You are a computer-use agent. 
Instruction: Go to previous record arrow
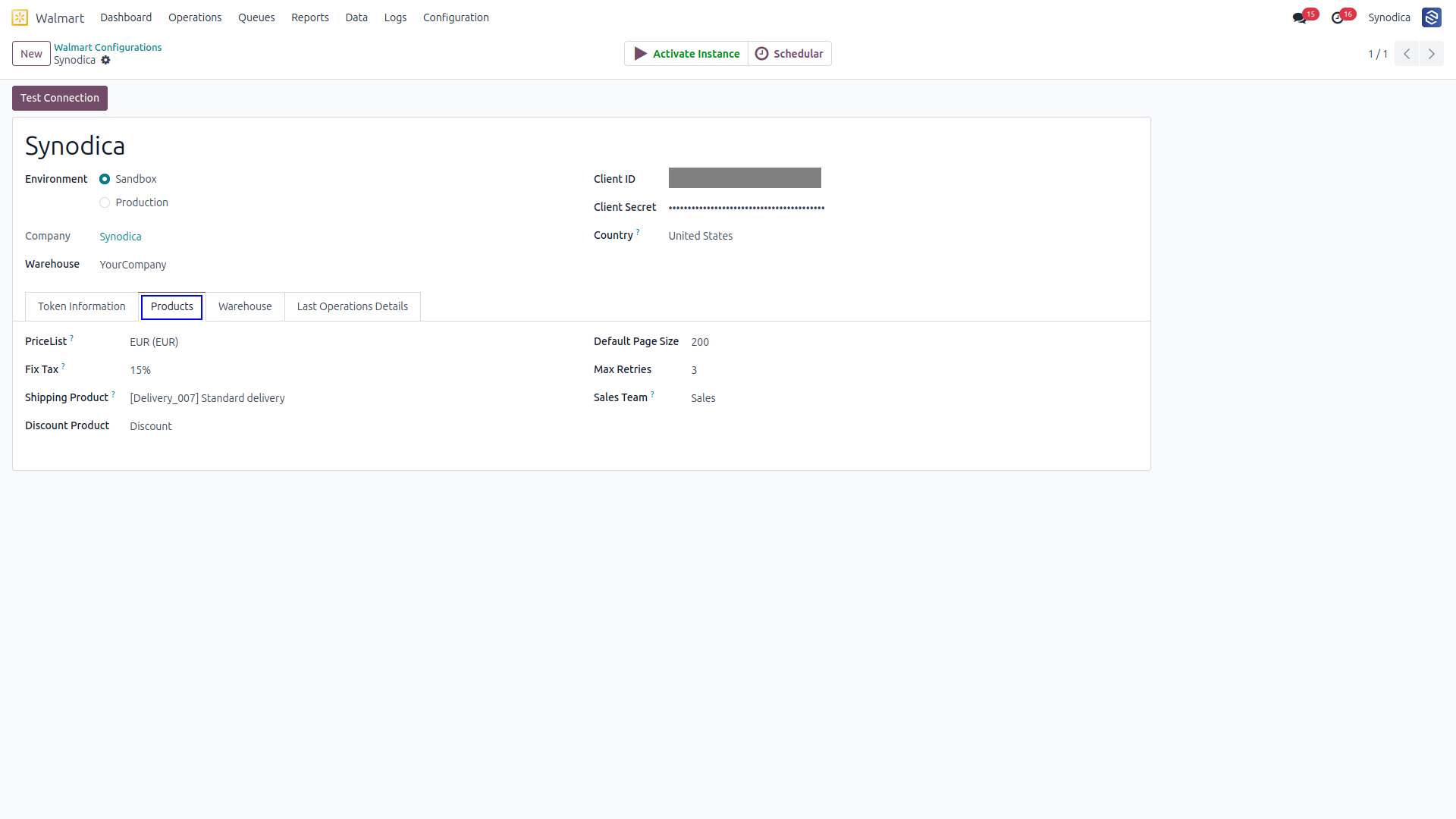pos(1407,54)
